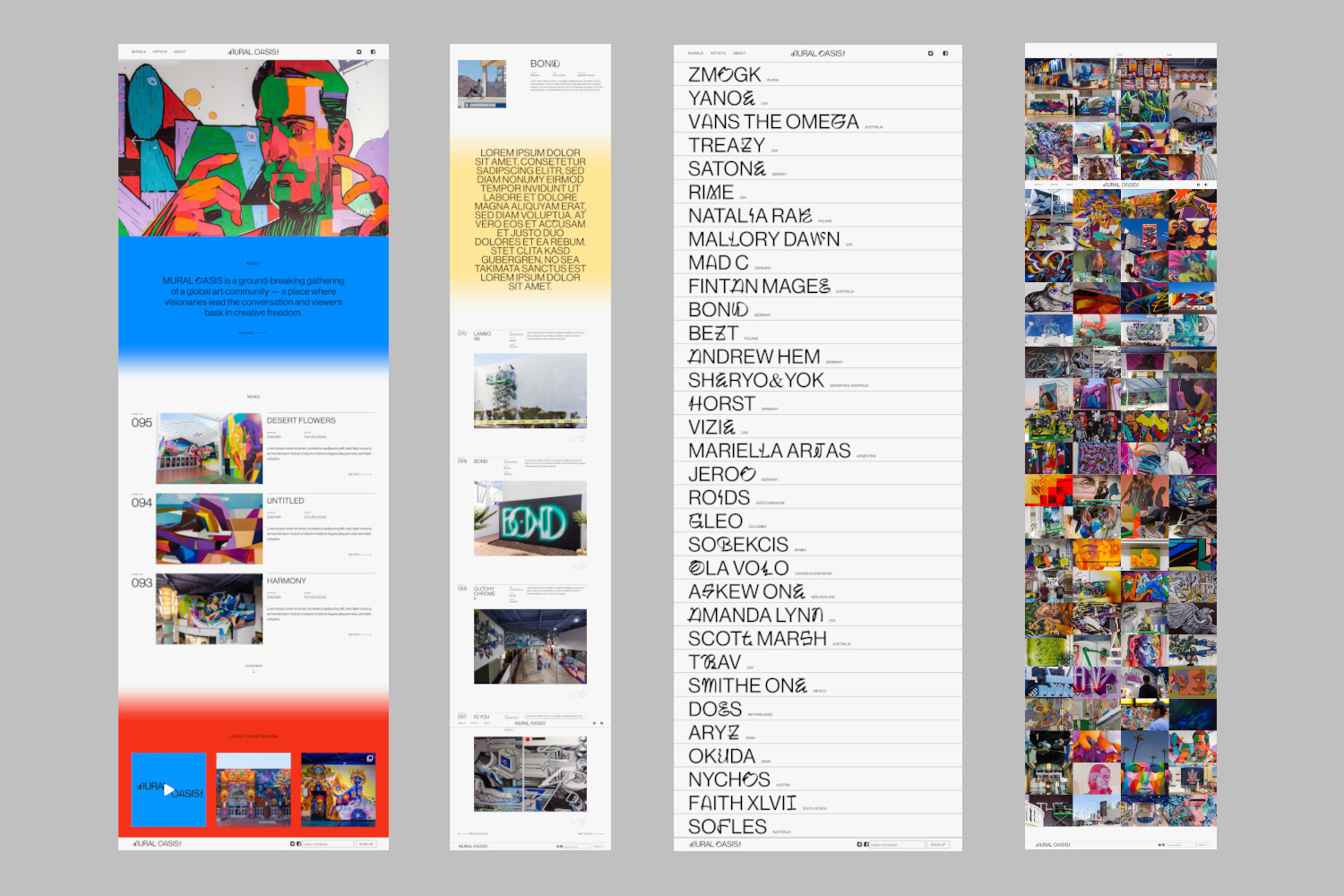The height and width of the screenshot is (896, 1344).
Task: Open BOND graffiti wall mural image
Action: tap(530, 519)
